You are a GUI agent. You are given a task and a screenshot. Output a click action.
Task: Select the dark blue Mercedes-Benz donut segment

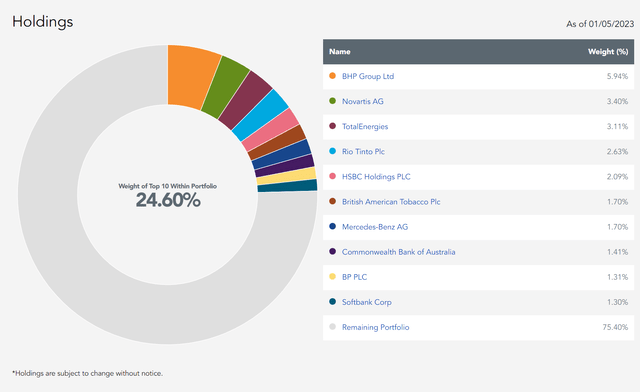[x=281, y=154]
